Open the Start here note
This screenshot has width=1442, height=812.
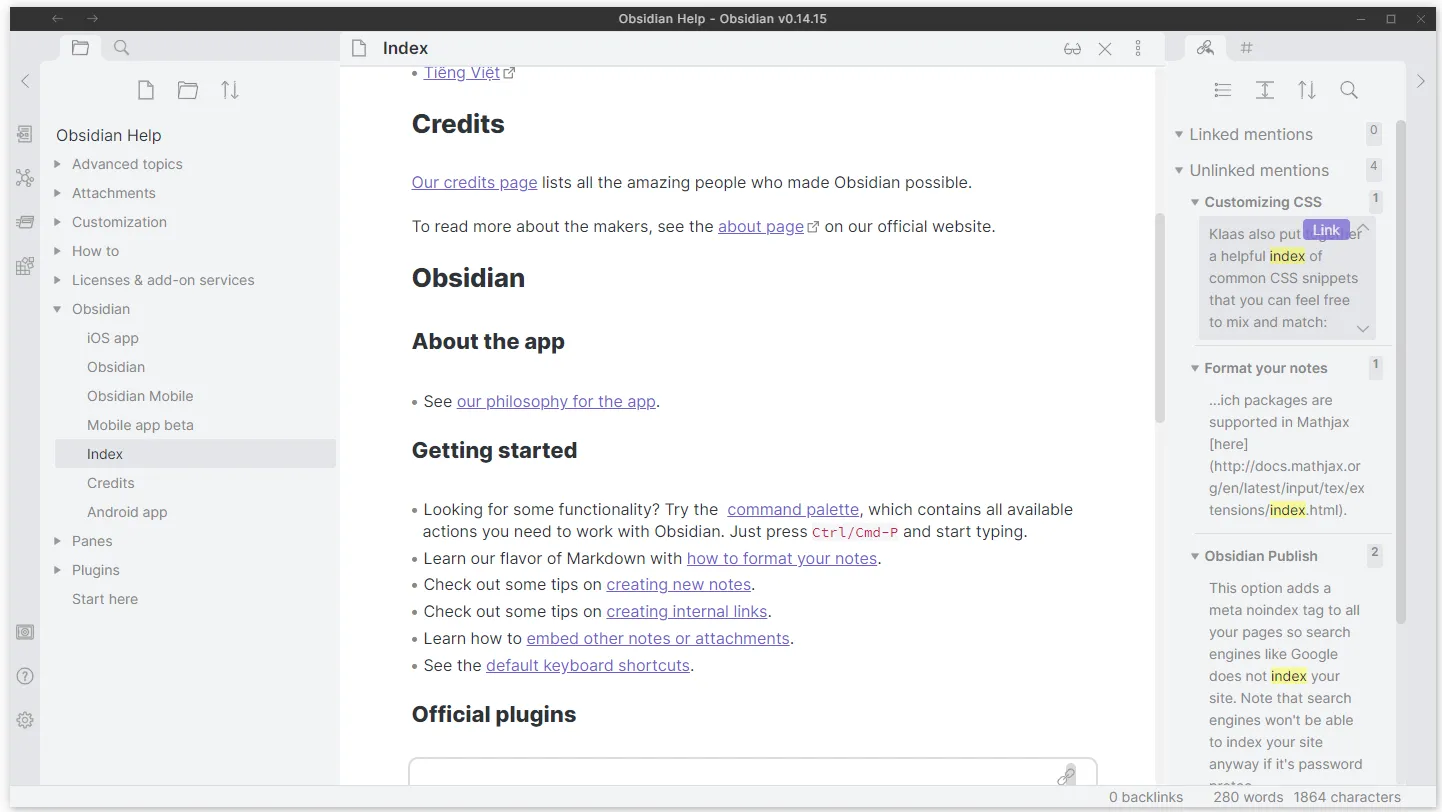point(195,599)
